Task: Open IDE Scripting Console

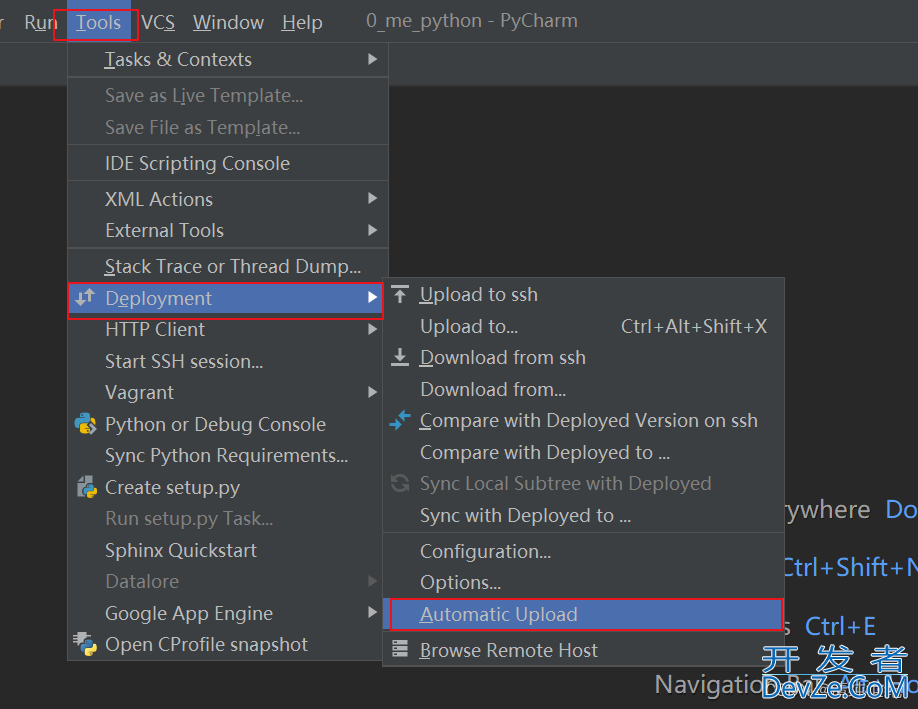Action: pyautogui.click(x=228, y=163)
